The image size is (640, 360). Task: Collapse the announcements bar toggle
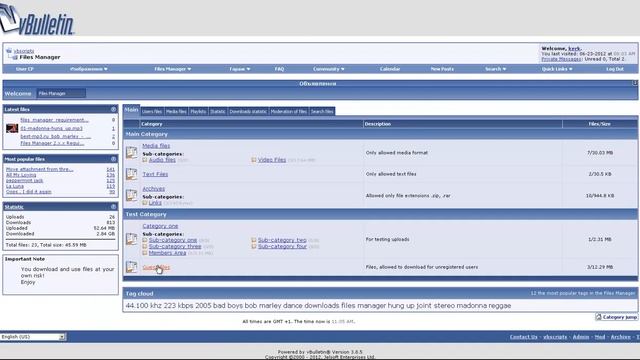click(x=635, y=83)
